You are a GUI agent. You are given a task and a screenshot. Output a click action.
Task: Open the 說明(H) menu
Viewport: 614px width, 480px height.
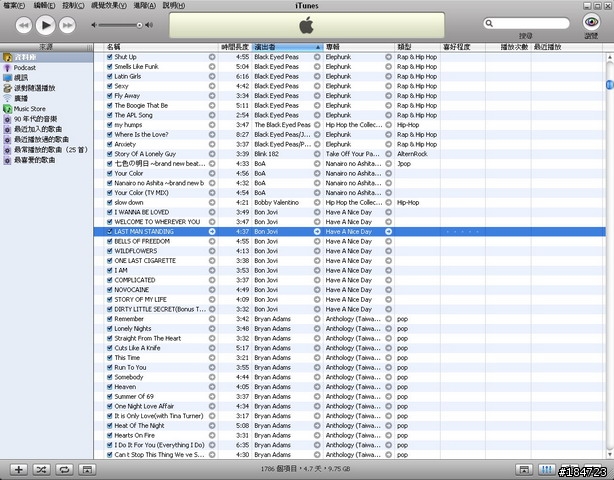[x=173, y=5]
